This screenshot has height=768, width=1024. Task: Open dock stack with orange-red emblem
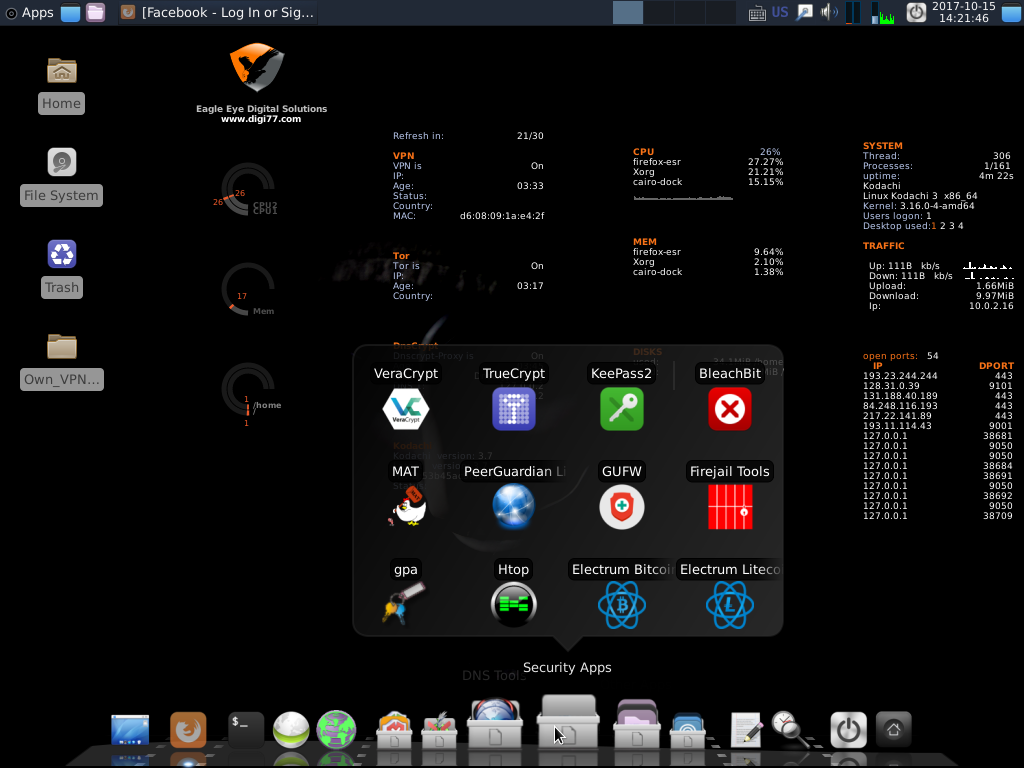point(394,729)
